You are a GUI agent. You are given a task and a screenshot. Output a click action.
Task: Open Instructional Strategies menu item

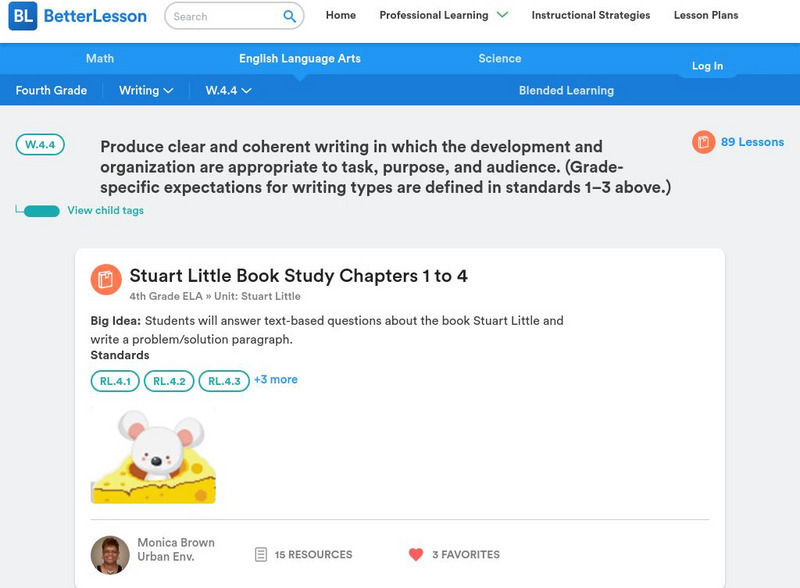click(x=591, y=15)
